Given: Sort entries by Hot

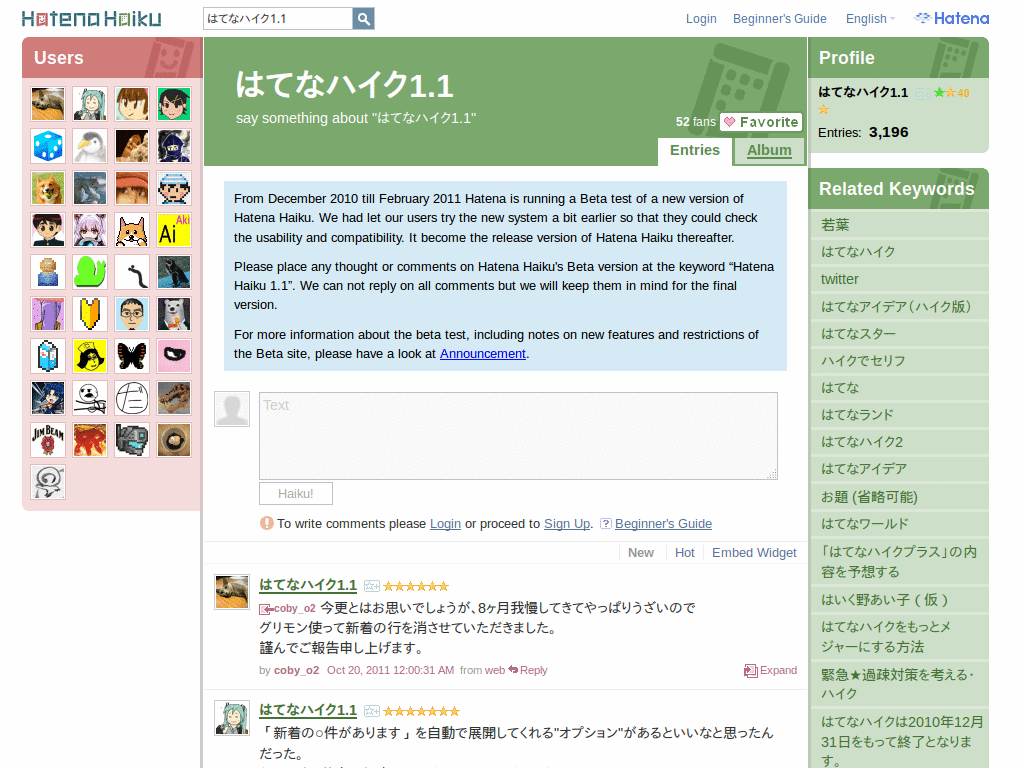Looking at the screenshot, I should 684,552.
